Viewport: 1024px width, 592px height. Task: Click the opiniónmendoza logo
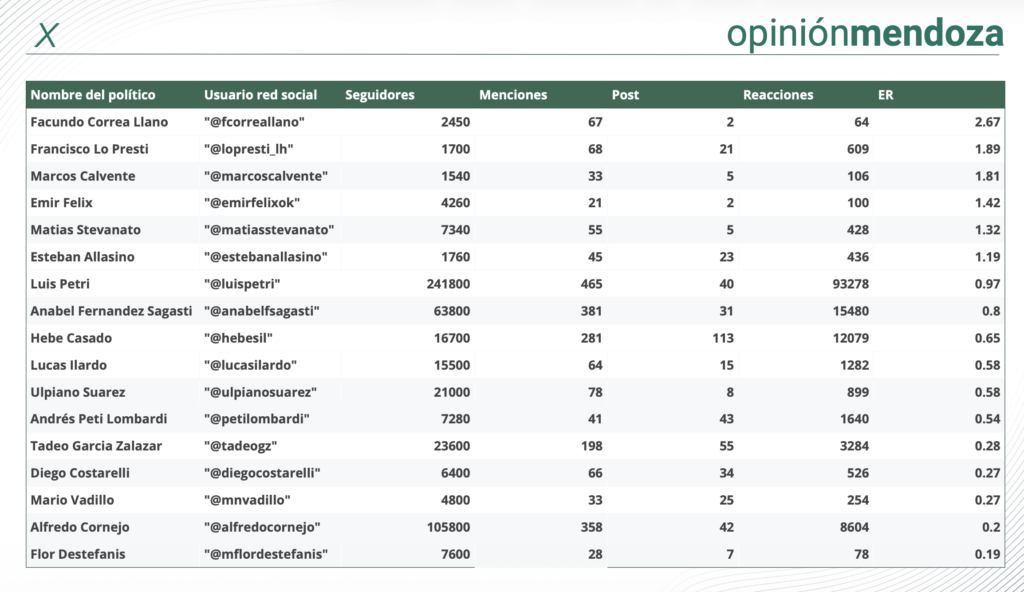(x=864, y=33)
